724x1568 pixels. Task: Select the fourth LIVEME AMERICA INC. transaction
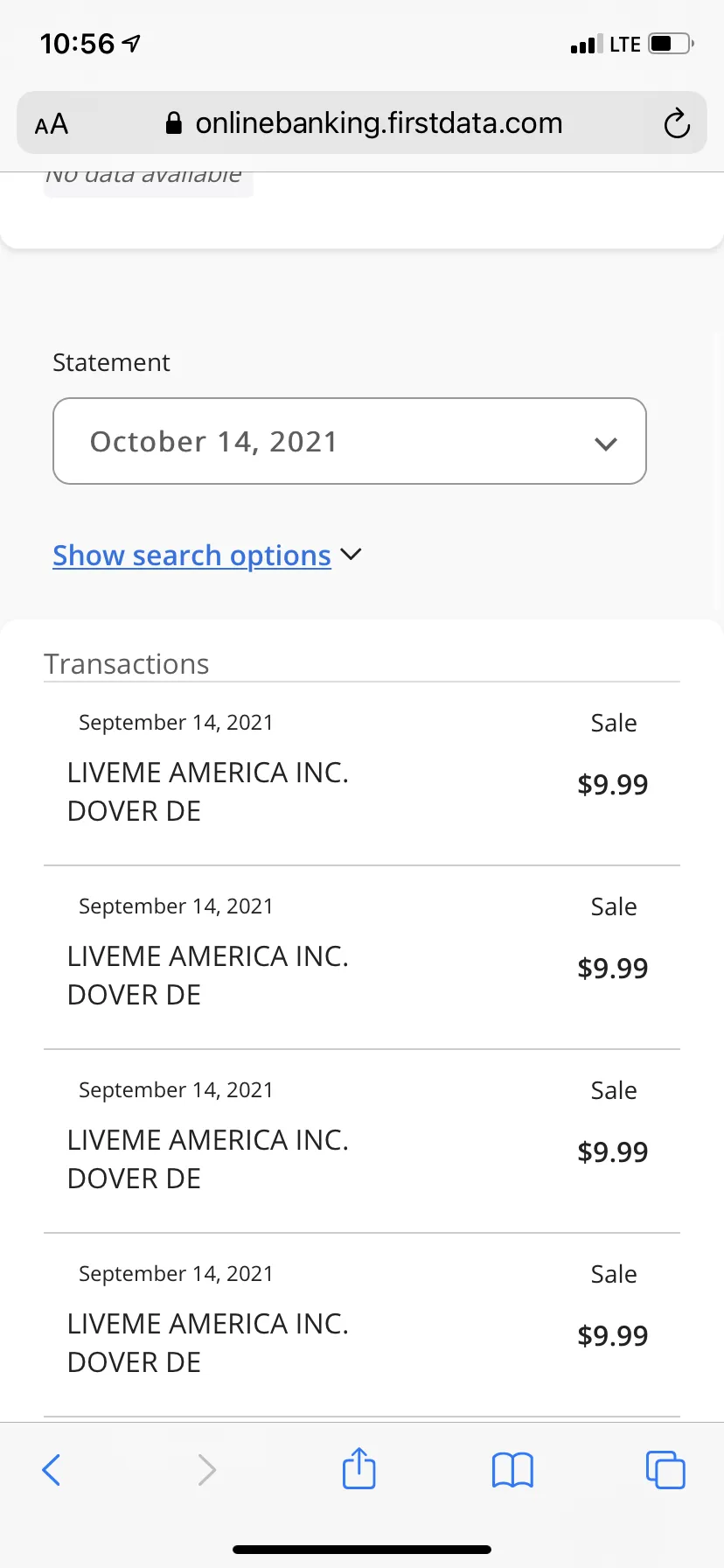362,1326
